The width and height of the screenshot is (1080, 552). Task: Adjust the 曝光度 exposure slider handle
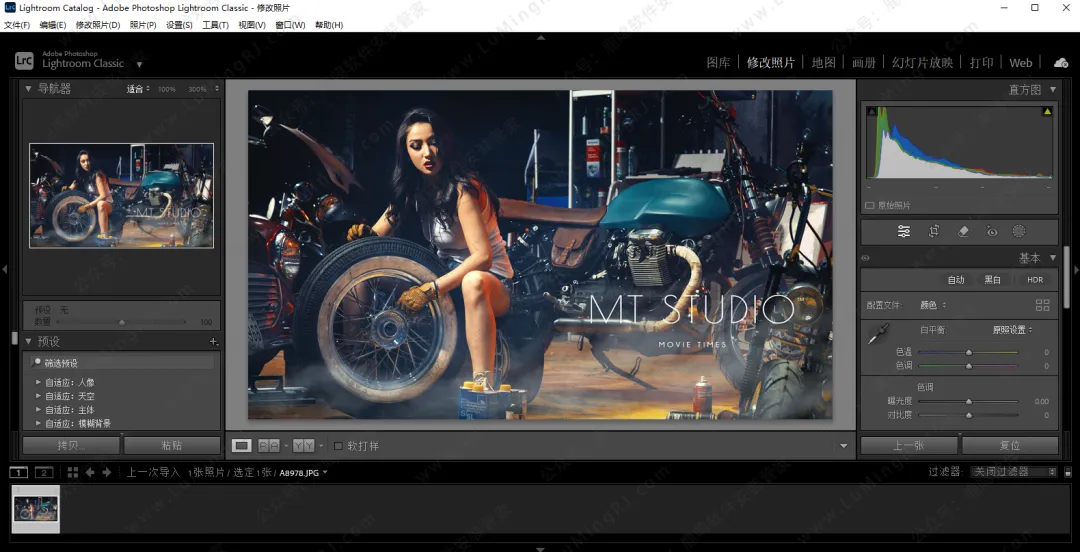(968, 401)
